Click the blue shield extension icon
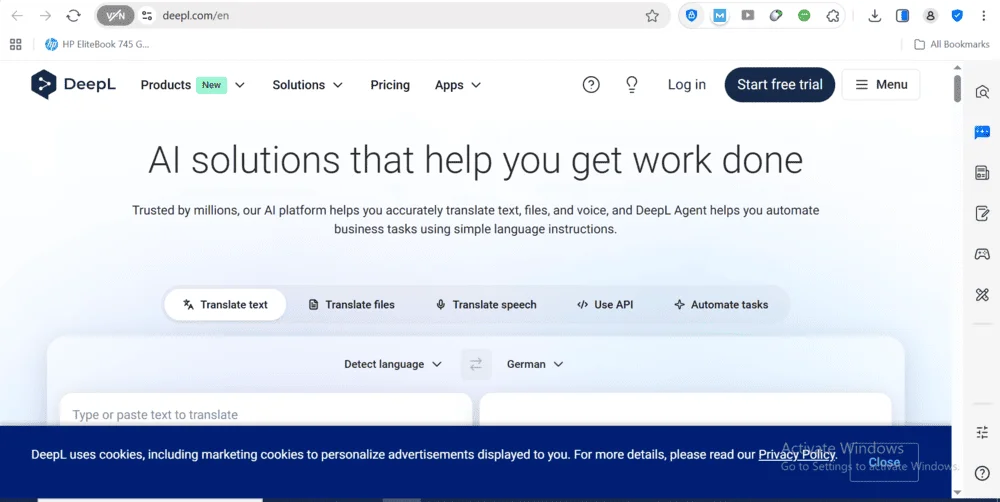Image resolution: width=1000 pixels, height=502 pixels. coord(691,16)
